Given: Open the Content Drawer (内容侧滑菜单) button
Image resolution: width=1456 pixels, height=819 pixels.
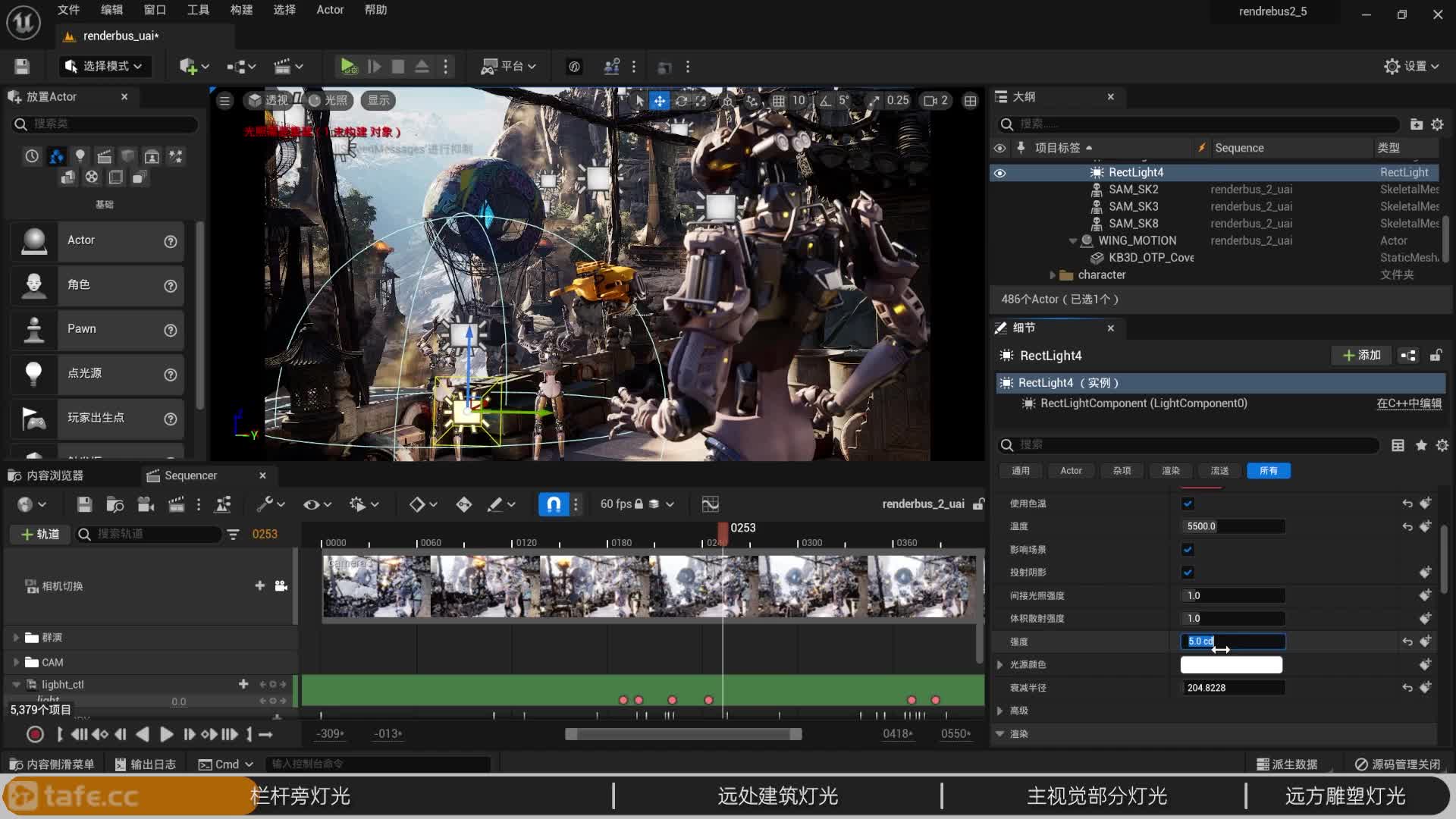Looking at the screenshot, I should click(52, 764).
